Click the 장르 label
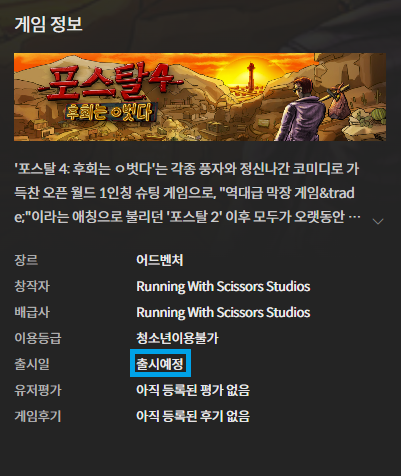This screenshot has height=476, width=401. click(x=26, y=260)
